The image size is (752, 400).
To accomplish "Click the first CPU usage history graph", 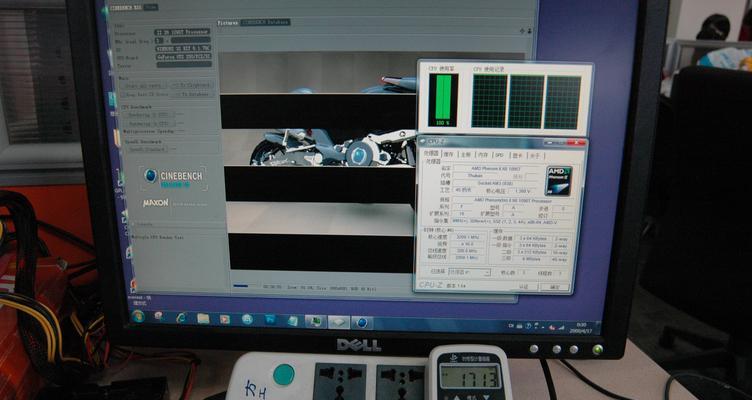I will (489, 101).
